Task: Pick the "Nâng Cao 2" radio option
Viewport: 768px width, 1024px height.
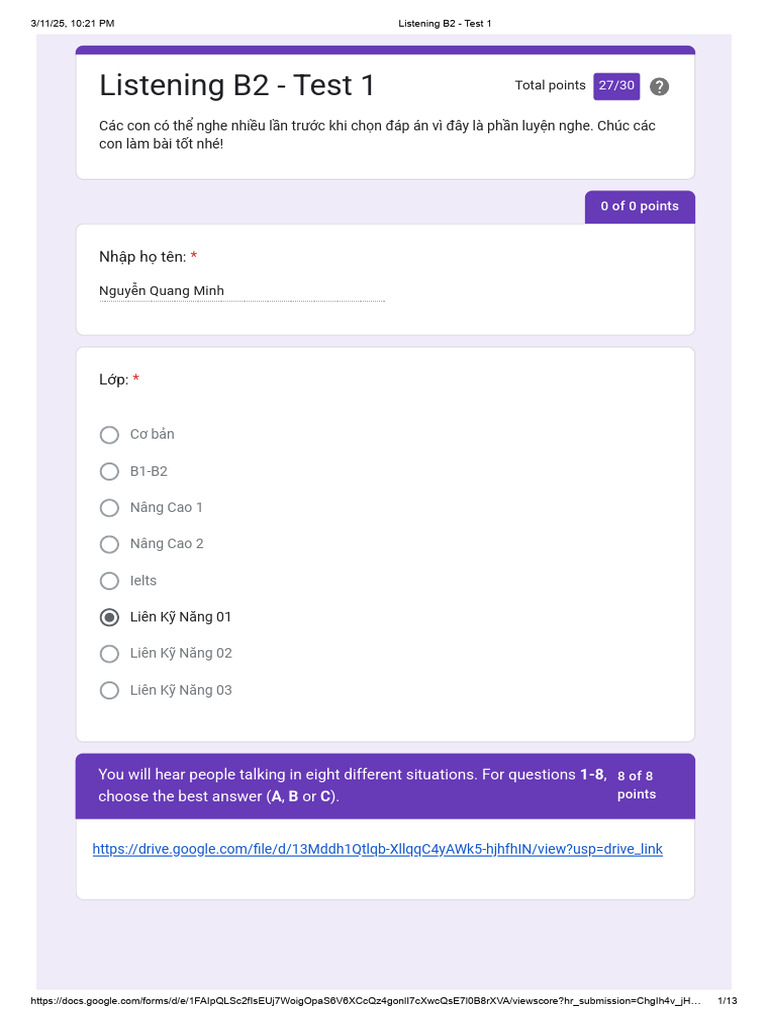Action: [x=110, y=544]
